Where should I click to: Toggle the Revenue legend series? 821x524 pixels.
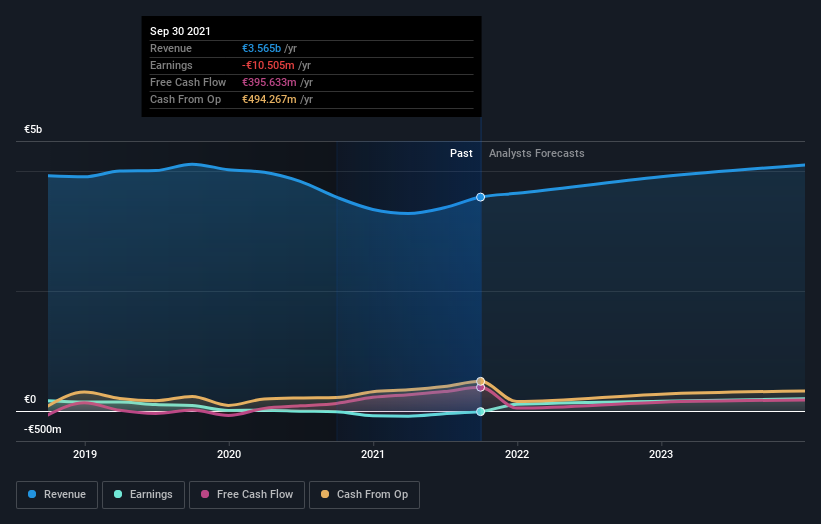click(57, 495)
